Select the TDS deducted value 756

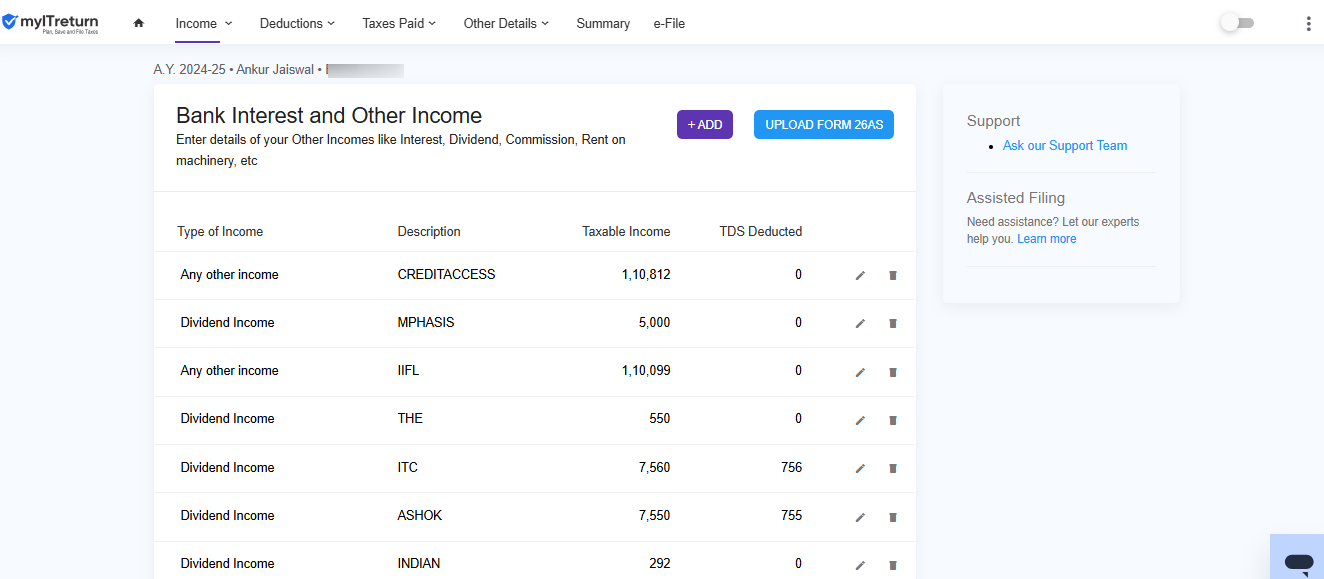coord(791,467)
